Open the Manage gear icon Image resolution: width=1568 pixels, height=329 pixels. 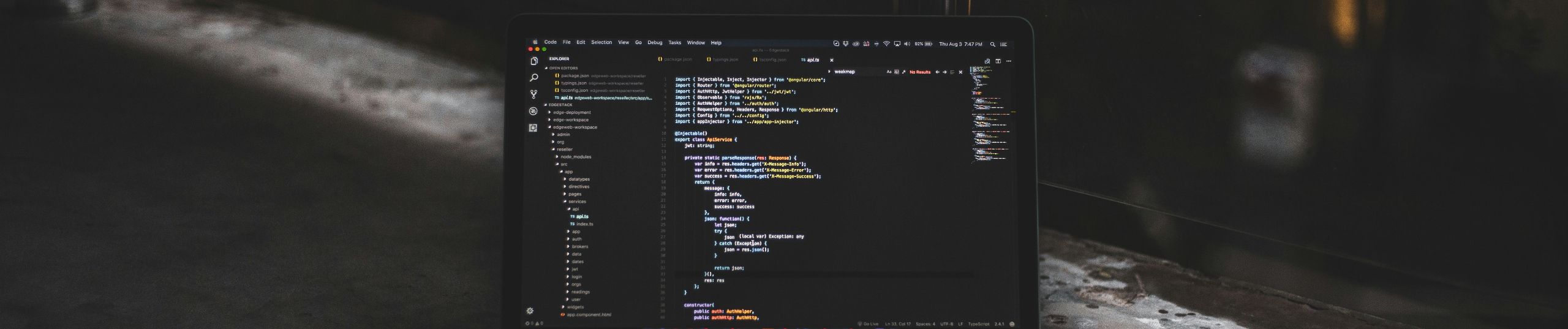[530, 311]
